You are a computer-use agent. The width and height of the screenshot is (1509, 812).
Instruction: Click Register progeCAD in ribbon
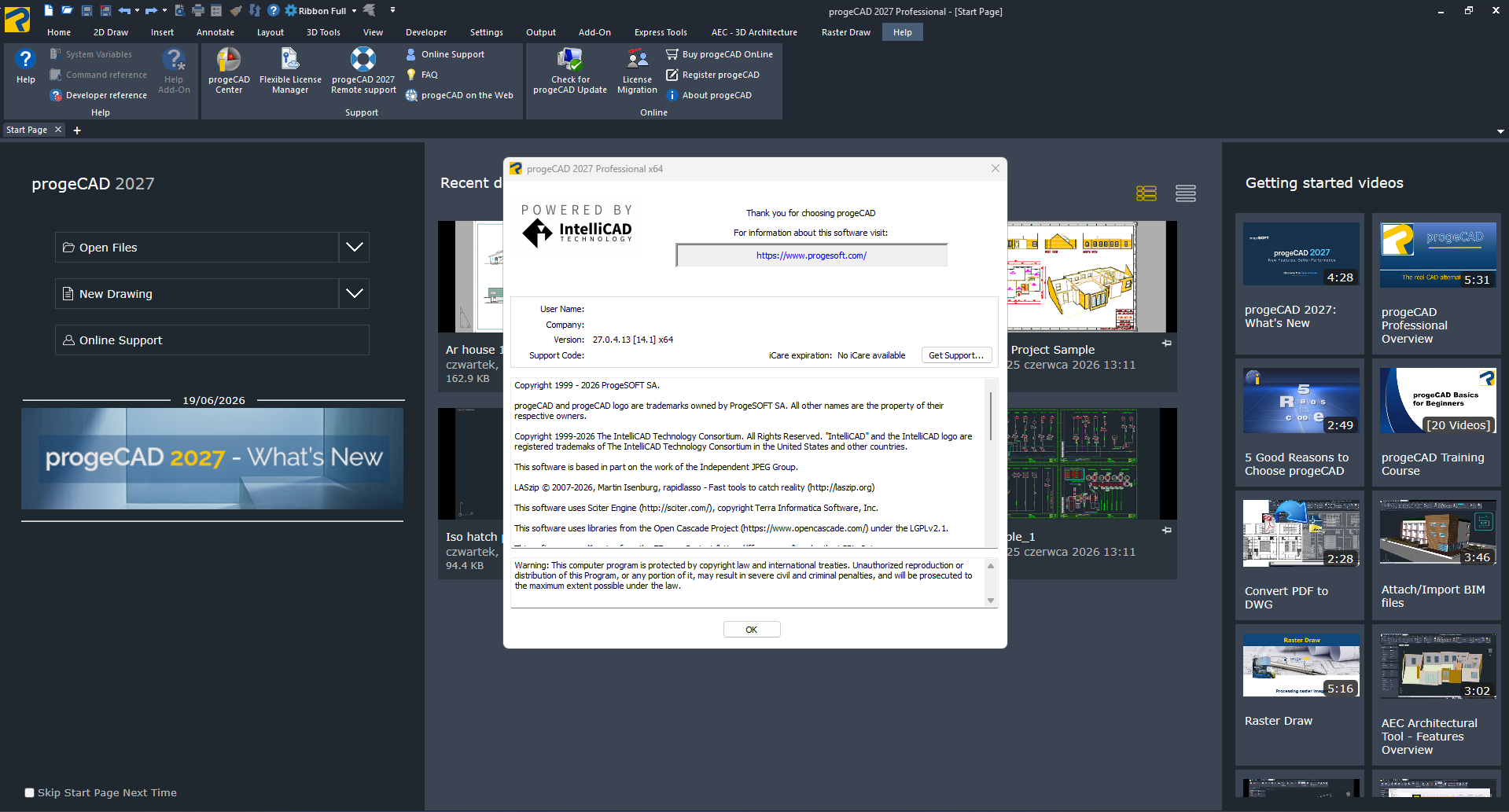(x=712, y=75)
